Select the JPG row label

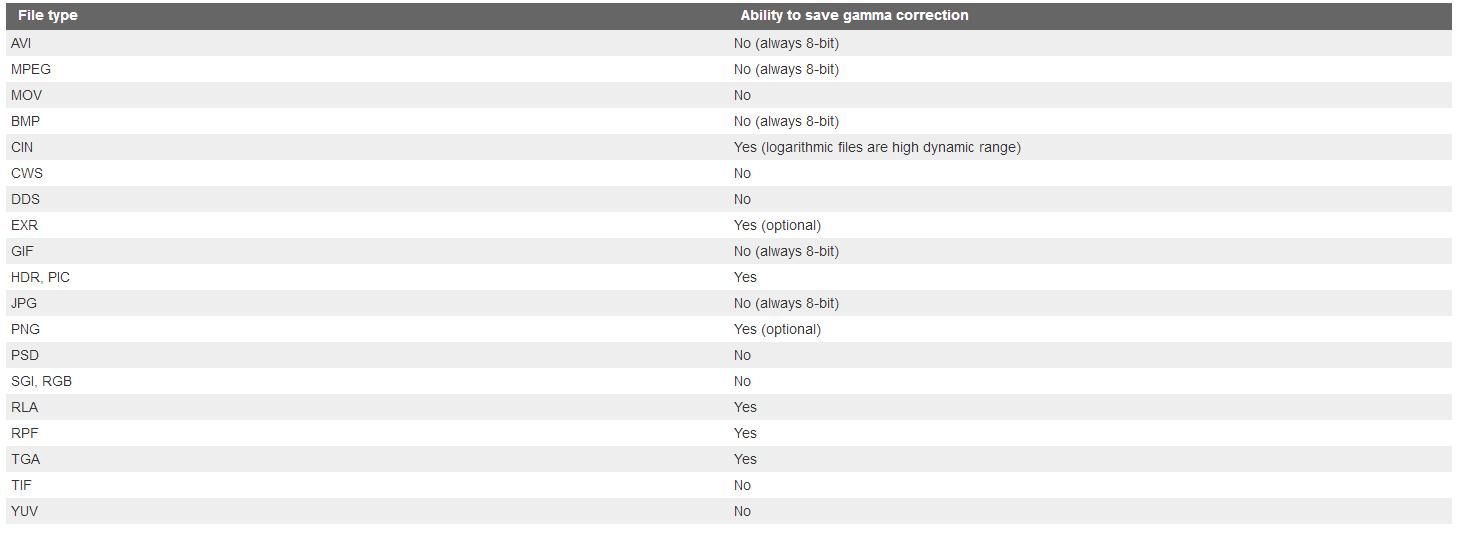pyautogui.click(x=24, y=303)
